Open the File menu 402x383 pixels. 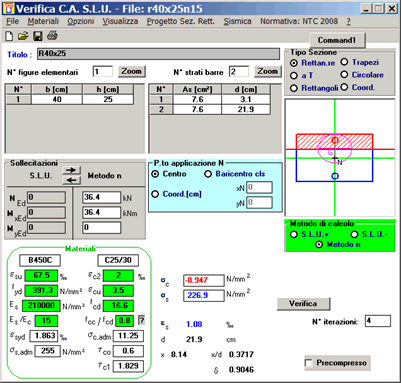[x=13, y=21]
